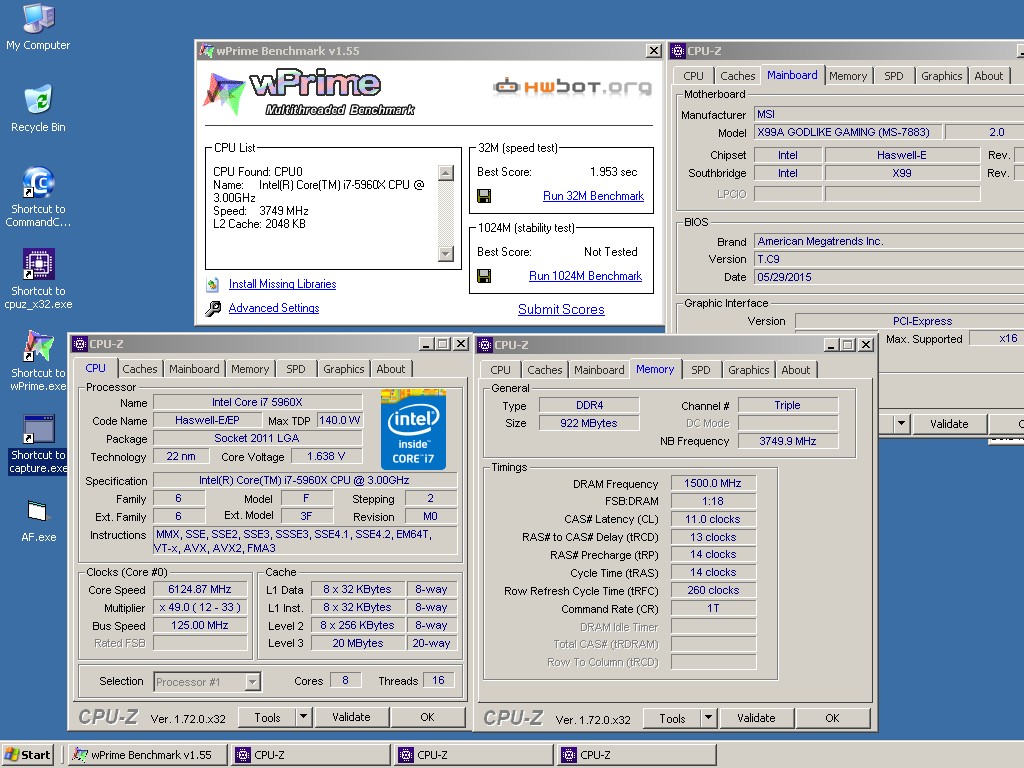Click save icon beside Run 32M Benchmark

click(484, 196)
